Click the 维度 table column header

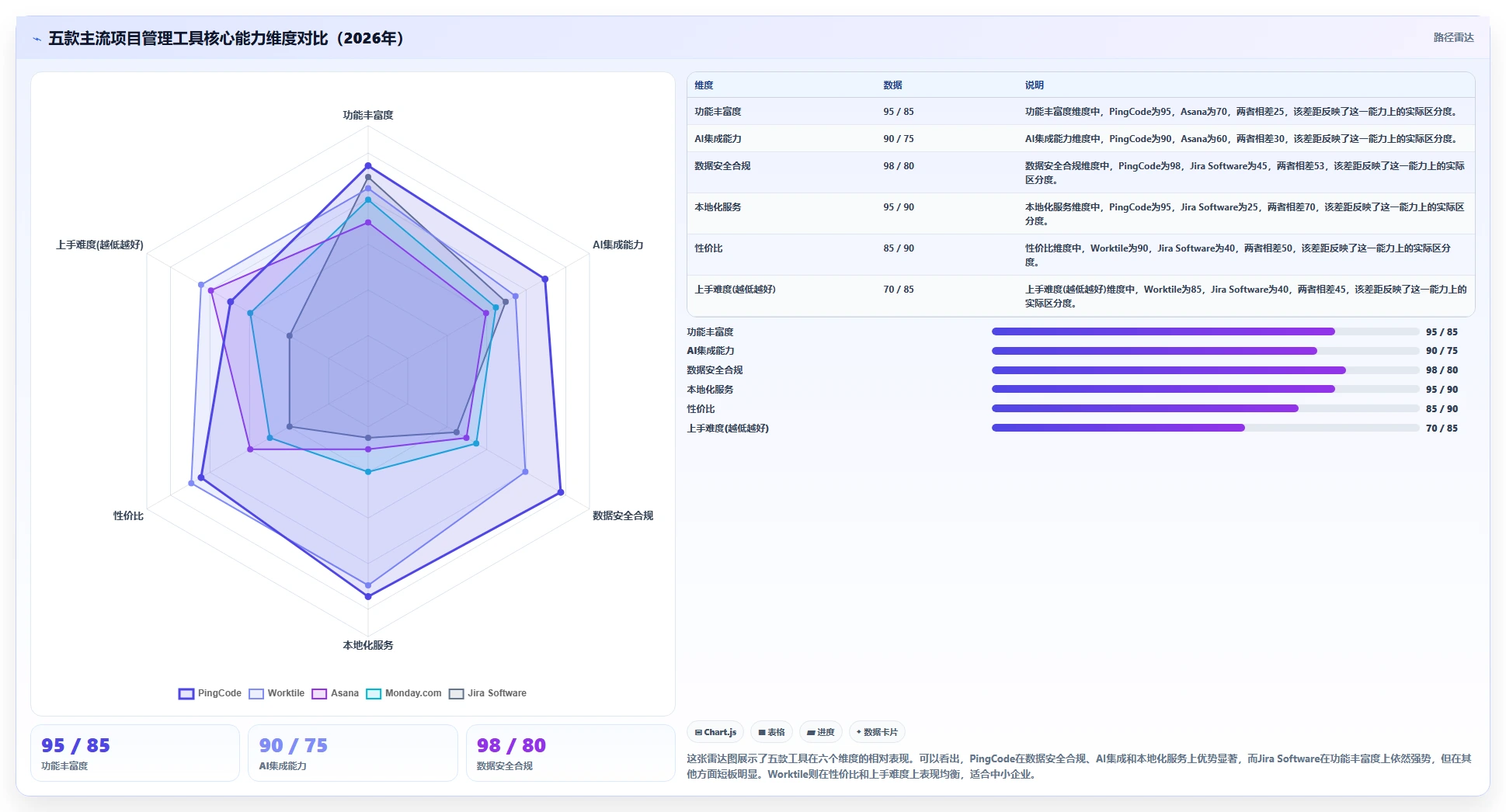coord(704,85)
